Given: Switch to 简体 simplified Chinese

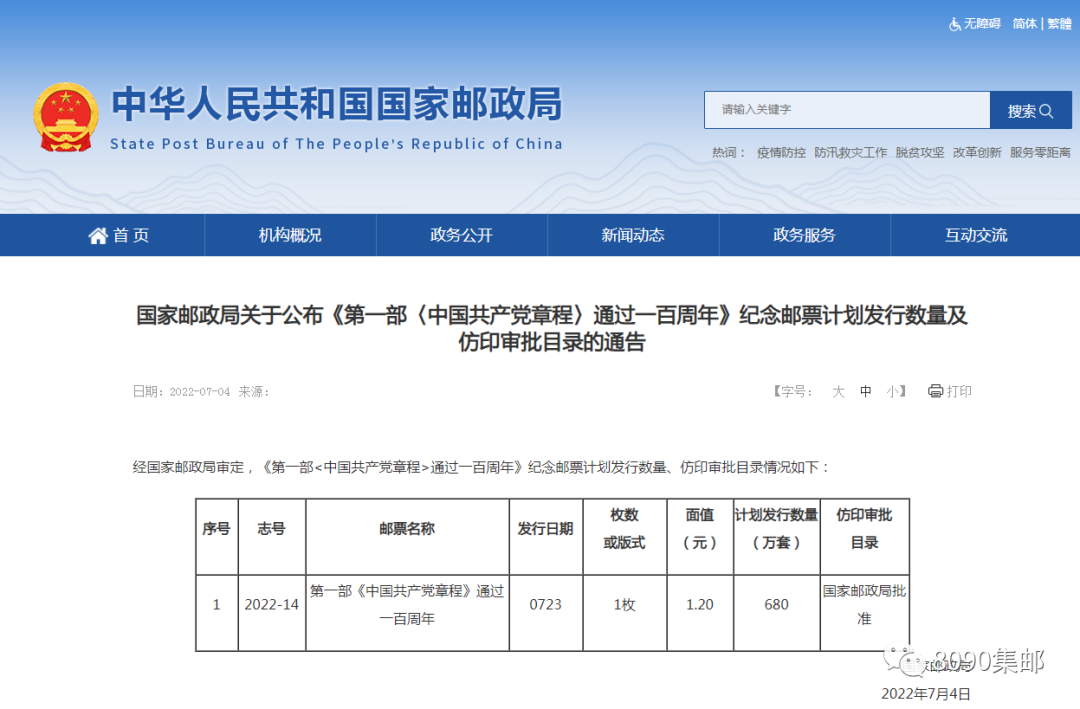Looking at the screenshot, I should pos(1025,24).
